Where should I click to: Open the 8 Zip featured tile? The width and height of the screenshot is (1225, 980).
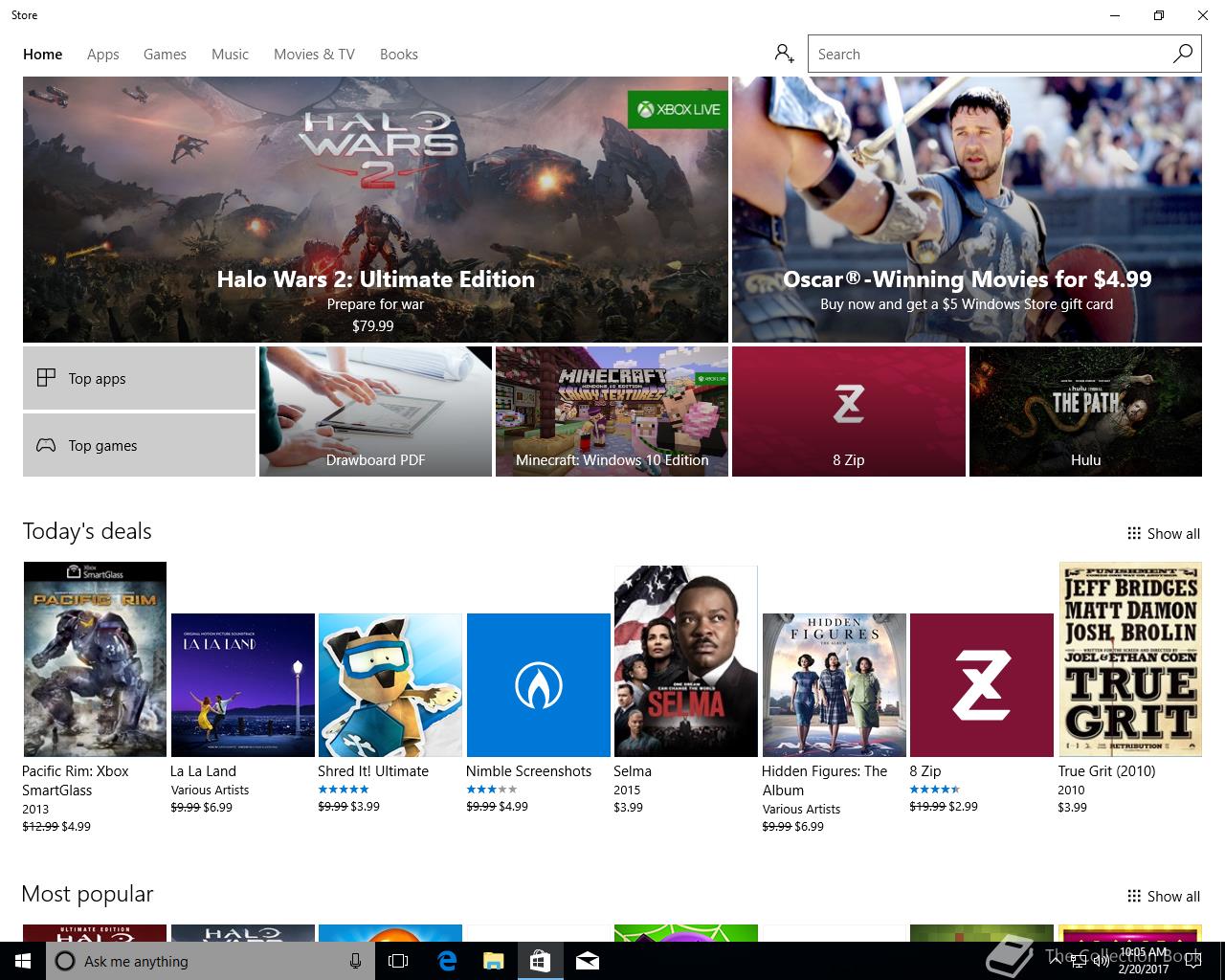coord(849,412)
